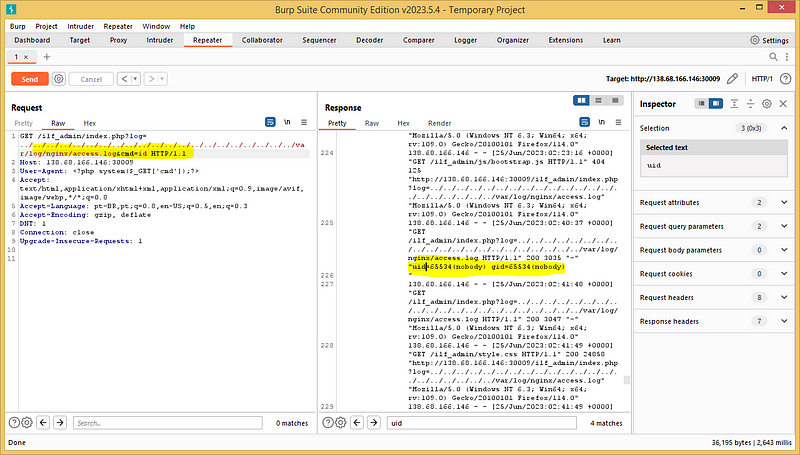
Task: Open Repeater help question mark icon
Action: click(786, 79)
